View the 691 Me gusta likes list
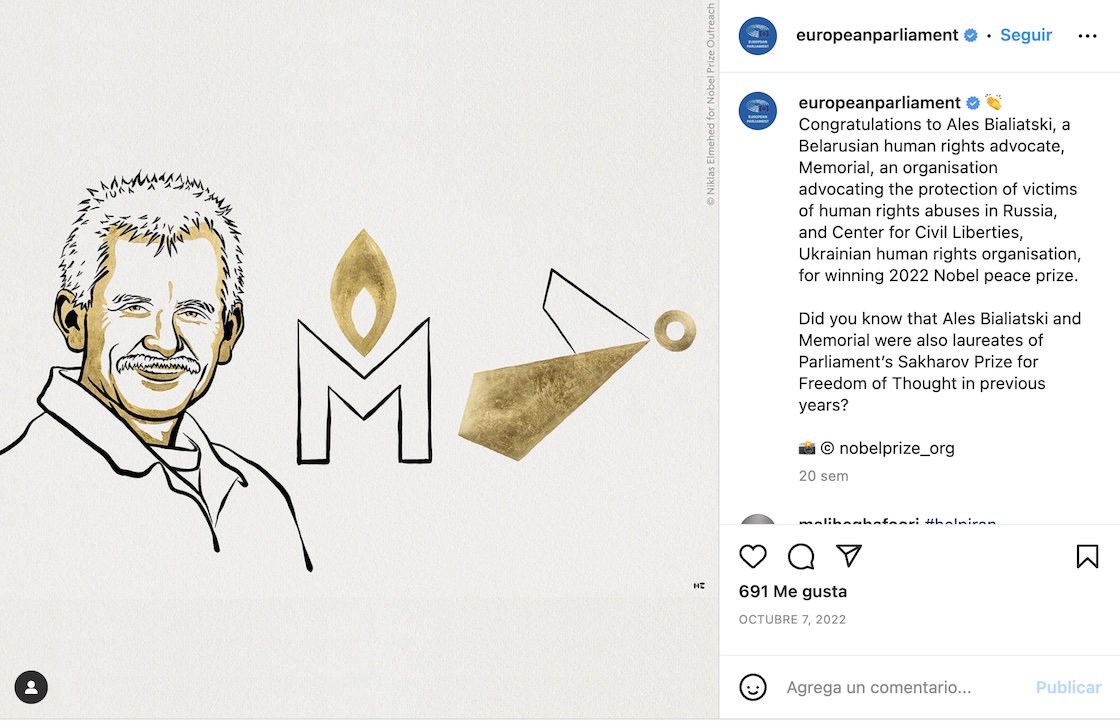The image size is (1120, 722). (793, 591)
